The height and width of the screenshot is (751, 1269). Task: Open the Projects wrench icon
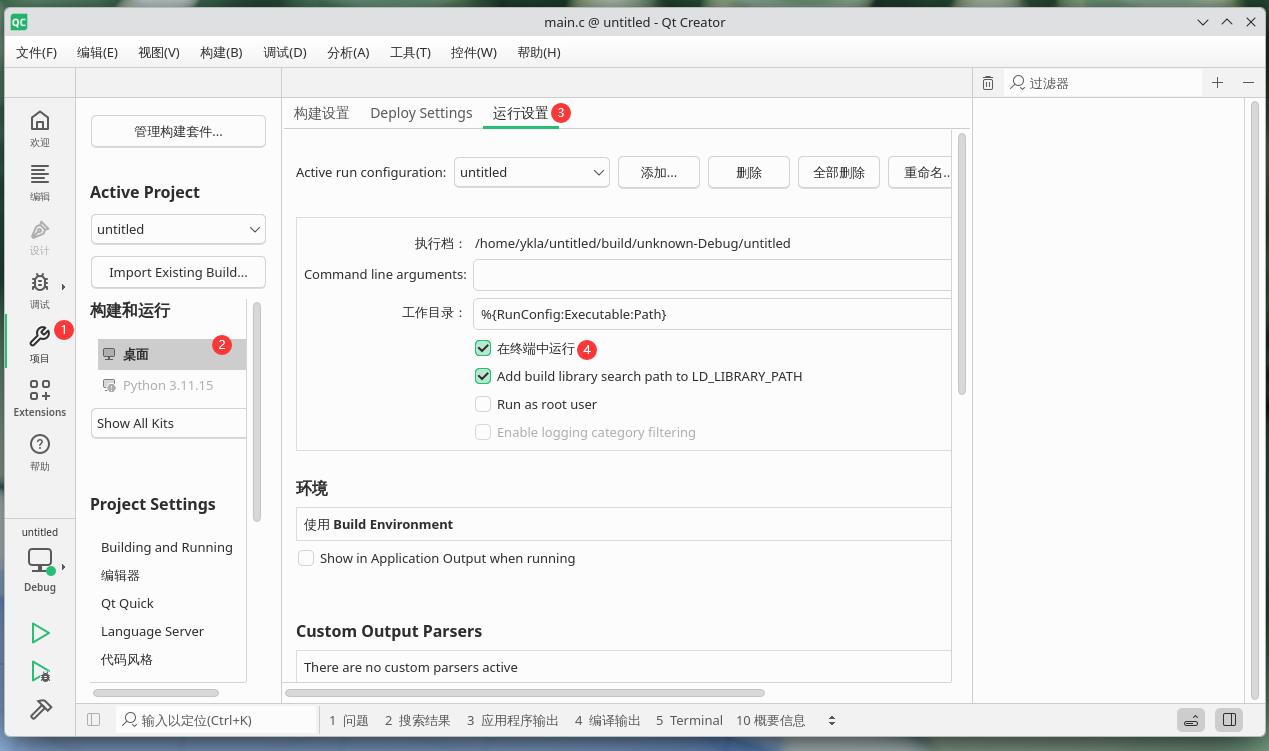(x=39, y=337)
